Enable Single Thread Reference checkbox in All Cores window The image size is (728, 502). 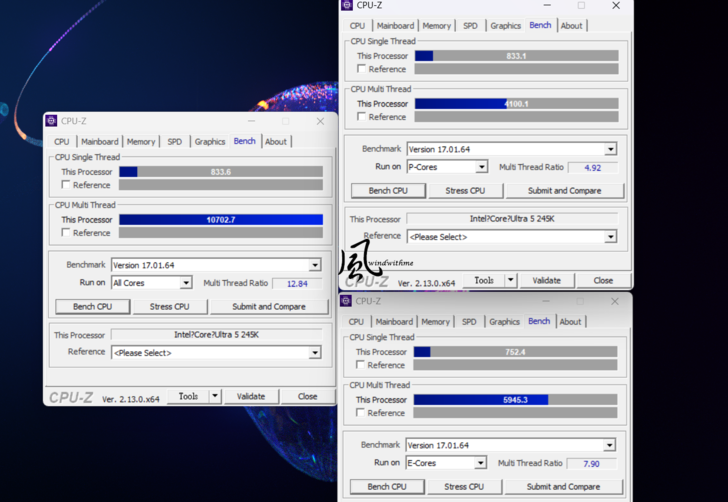(66, 185)
